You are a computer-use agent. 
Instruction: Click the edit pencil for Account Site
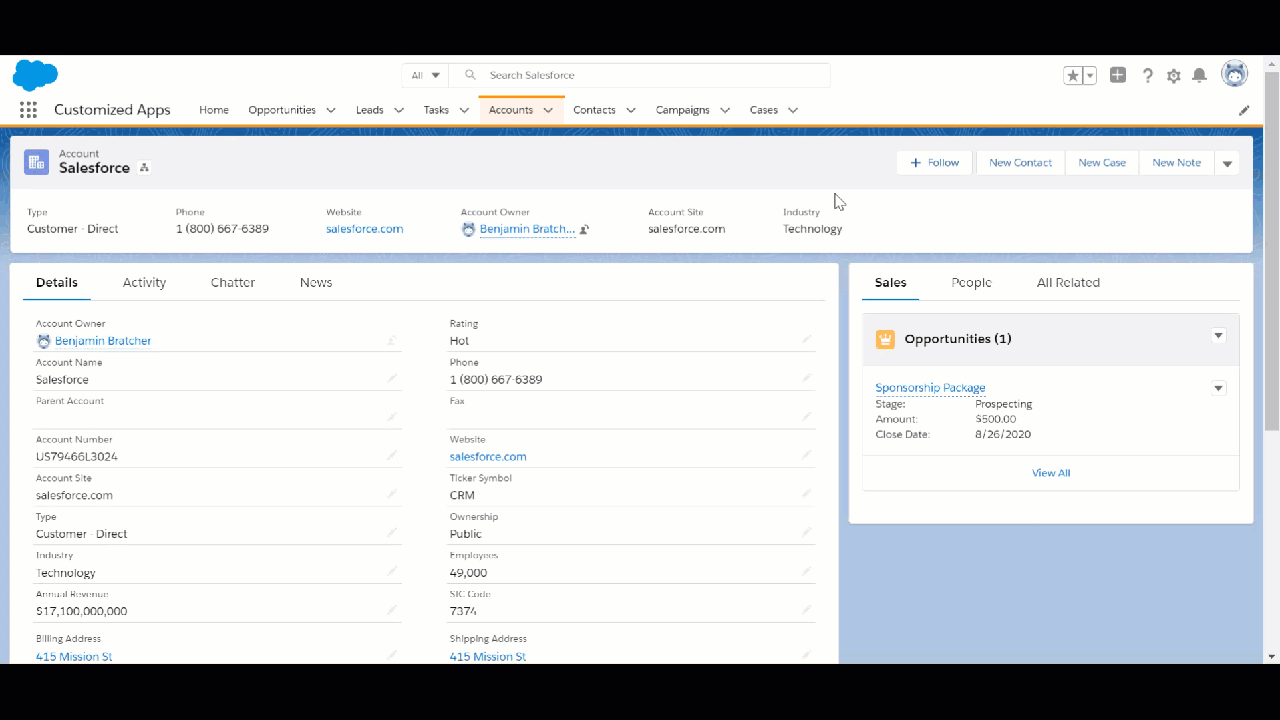click(x=392, y=494)
